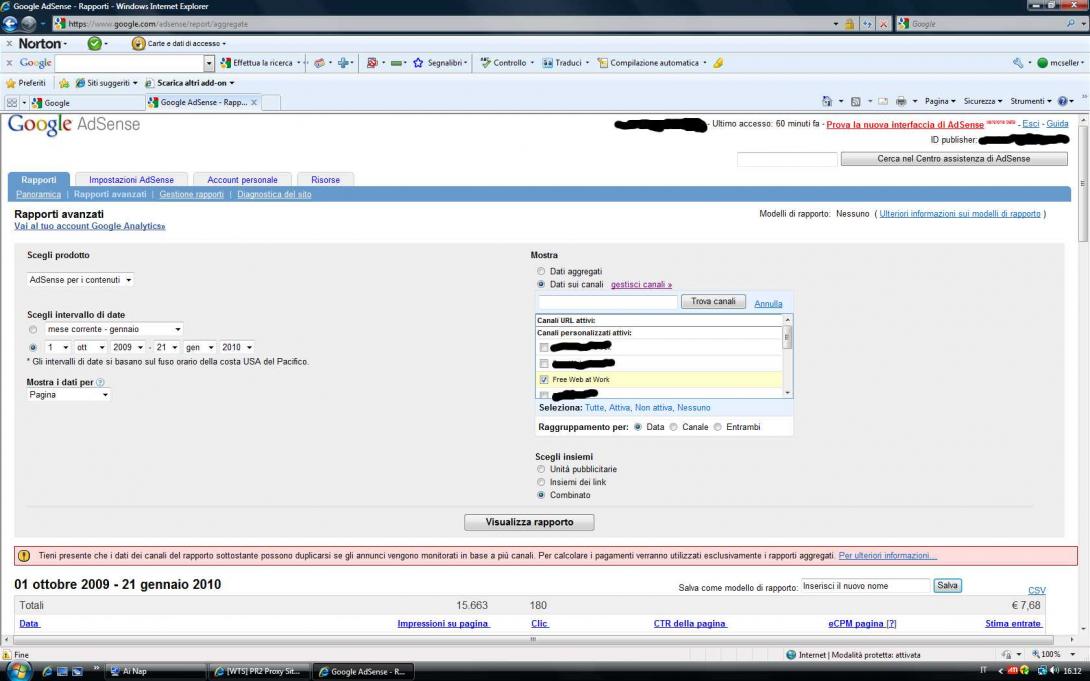The height and width of the screenshot is (681, 1090).
Task: Click the IE help question mark icon
Action: tap(1062, 101)
